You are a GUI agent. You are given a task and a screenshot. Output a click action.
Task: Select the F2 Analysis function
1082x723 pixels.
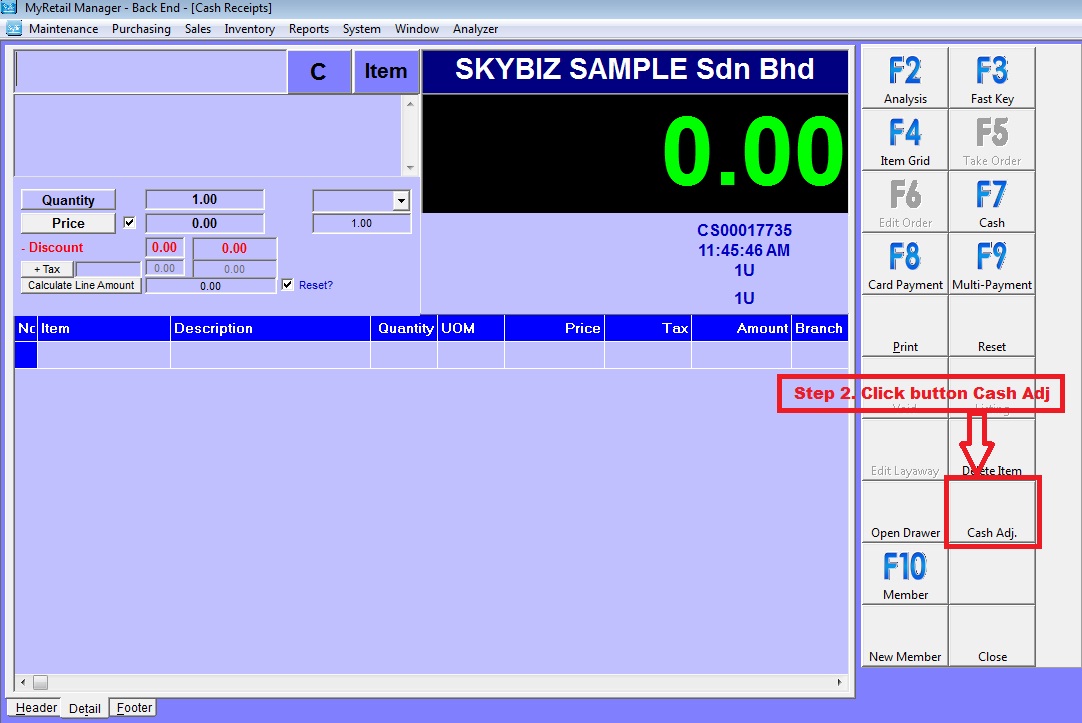(x=902, y=78)
